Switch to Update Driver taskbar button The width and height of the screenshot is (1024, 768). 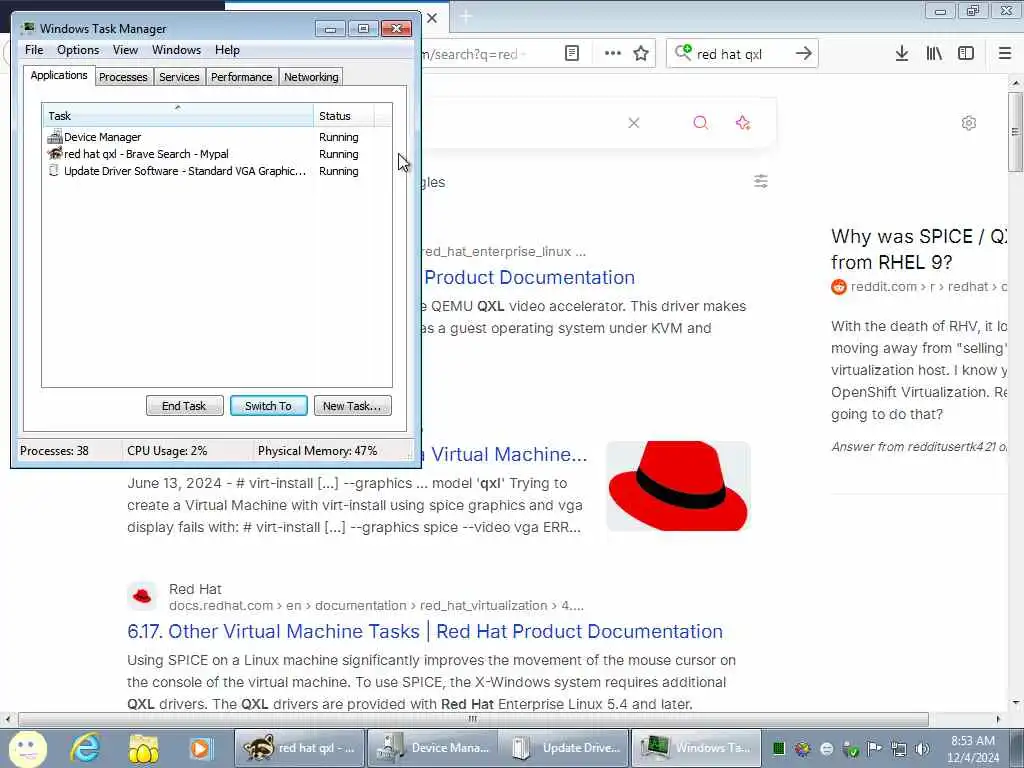pyautogui.click(x=564, y=748)
